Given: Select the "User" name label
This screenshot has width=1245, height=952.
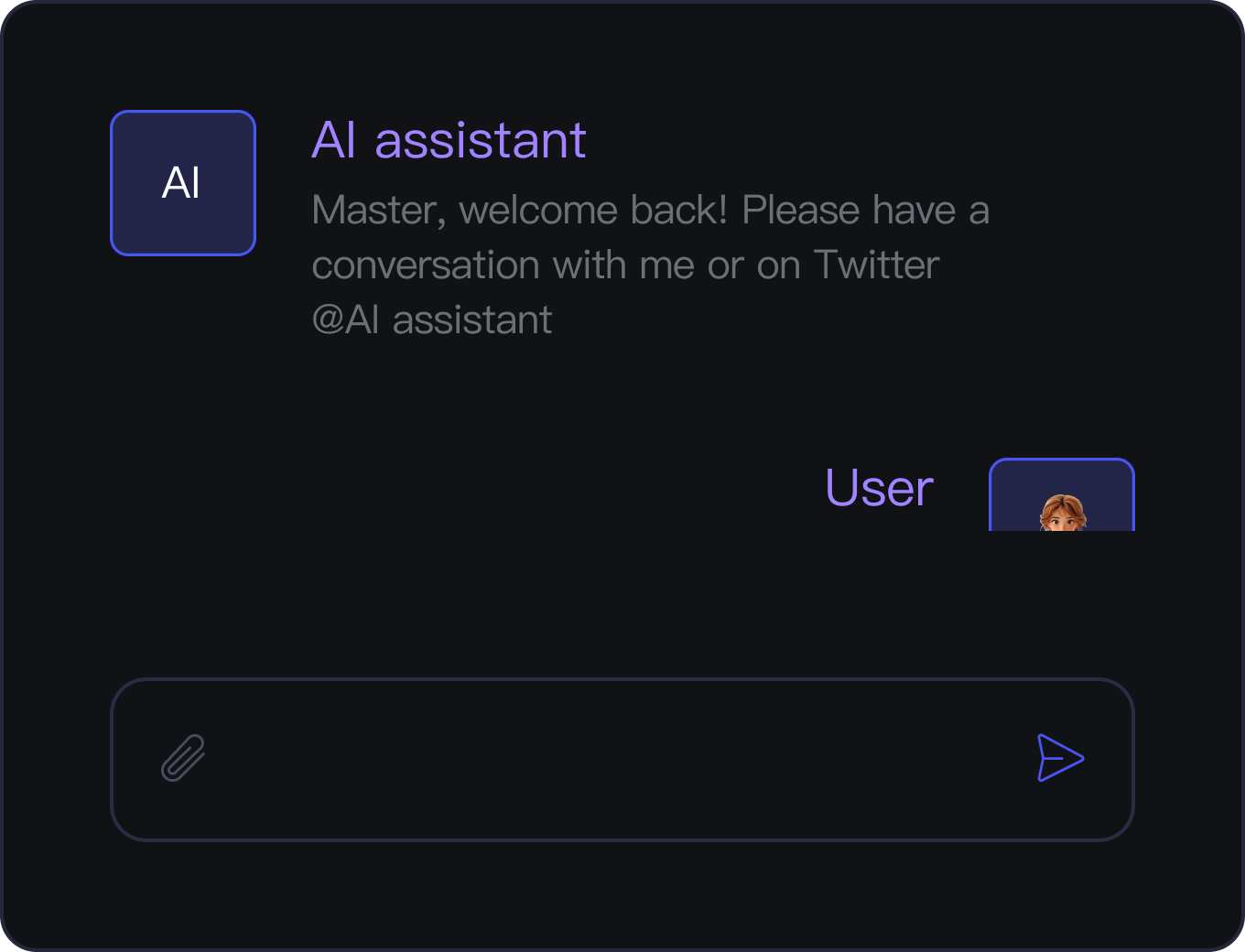Looking at the screenshot, I should pos(879,488).
